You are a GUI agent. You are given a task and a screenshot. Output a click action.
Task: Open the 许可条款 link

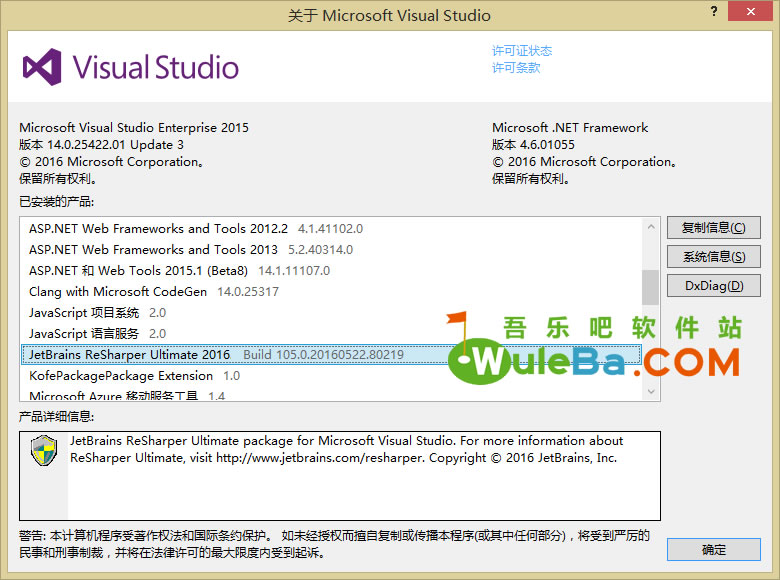pos(516,68)
